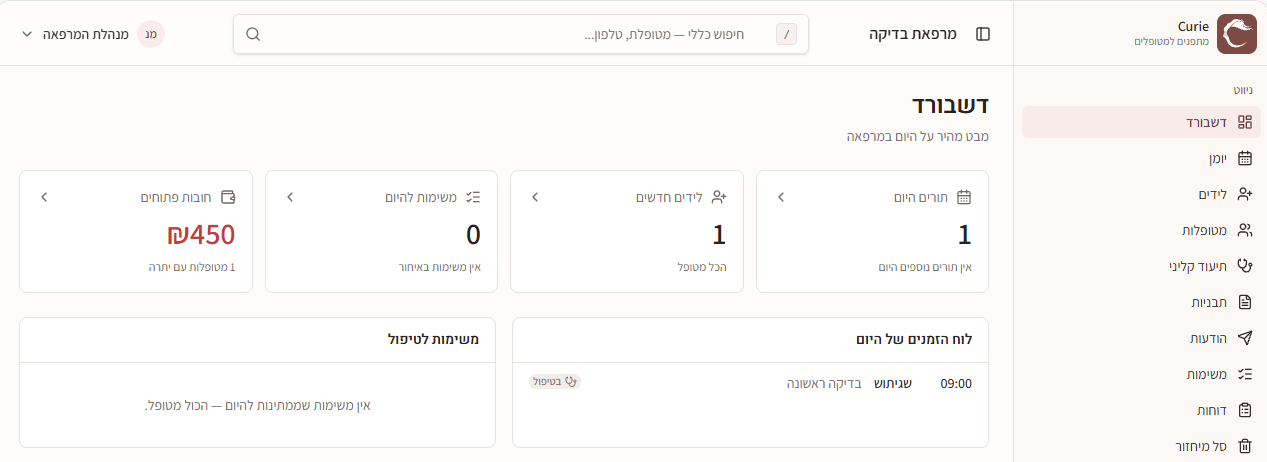Toggle the sidebar panel icon beside מרפאת בדיקה
The height and width of the screenshot is (462, 1267).
click(x=983, y=34)
